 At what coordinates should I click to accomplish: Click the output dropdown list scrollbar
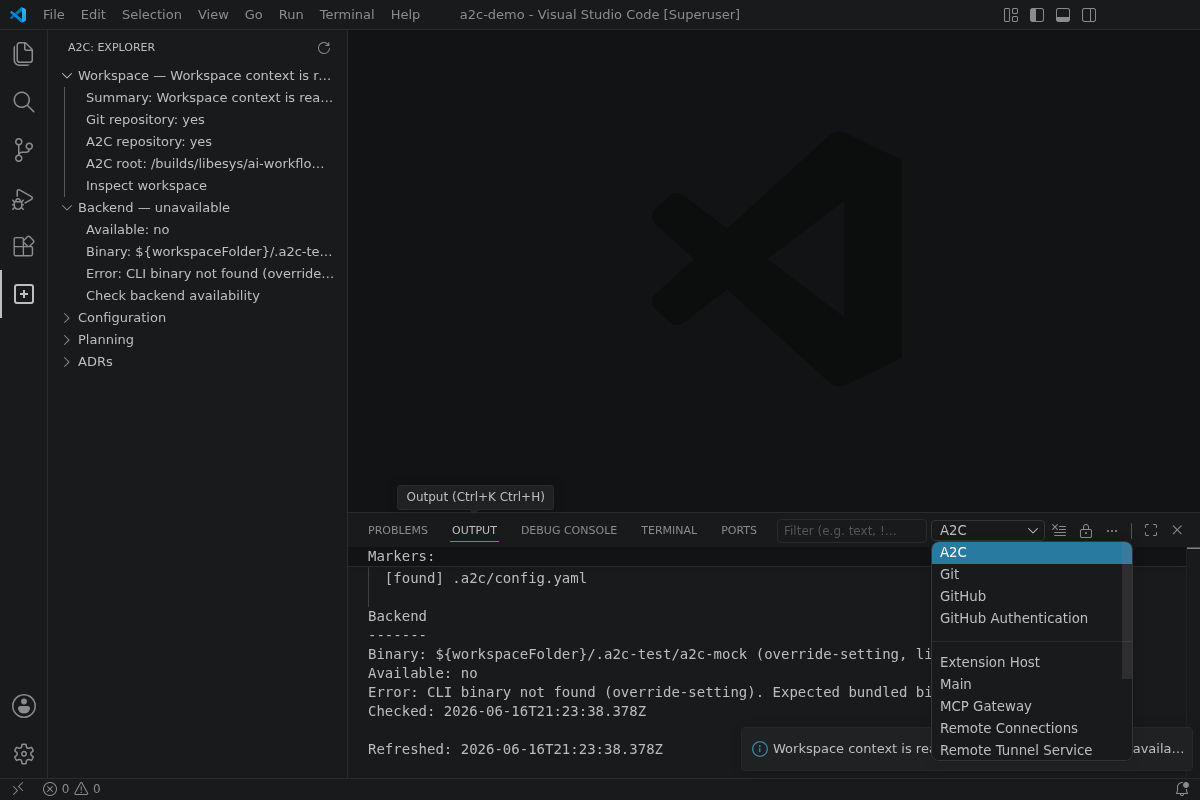point(1127,610)
